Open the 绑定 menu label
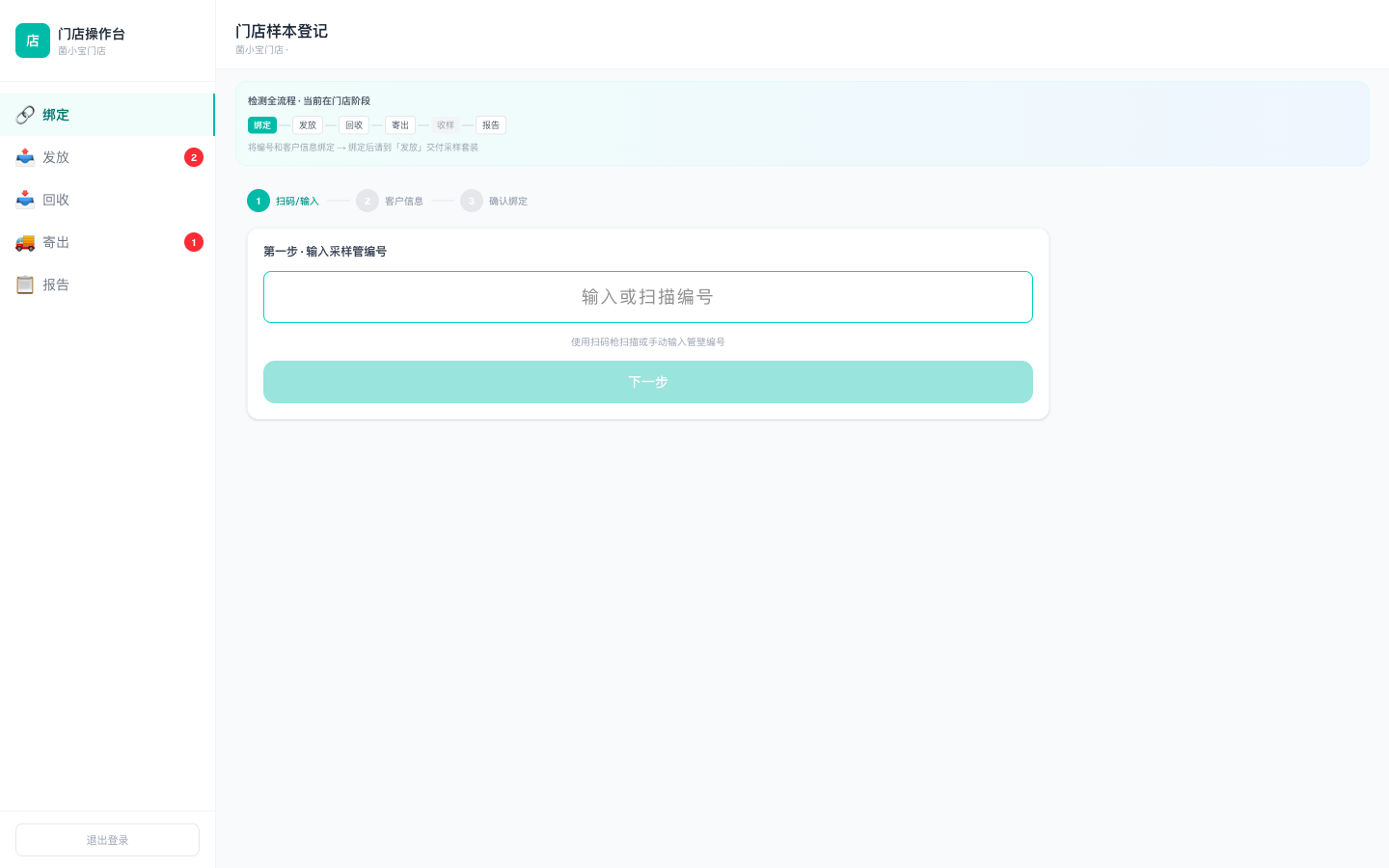This screenshot has height=868, width=1389. tap(56, 115)
